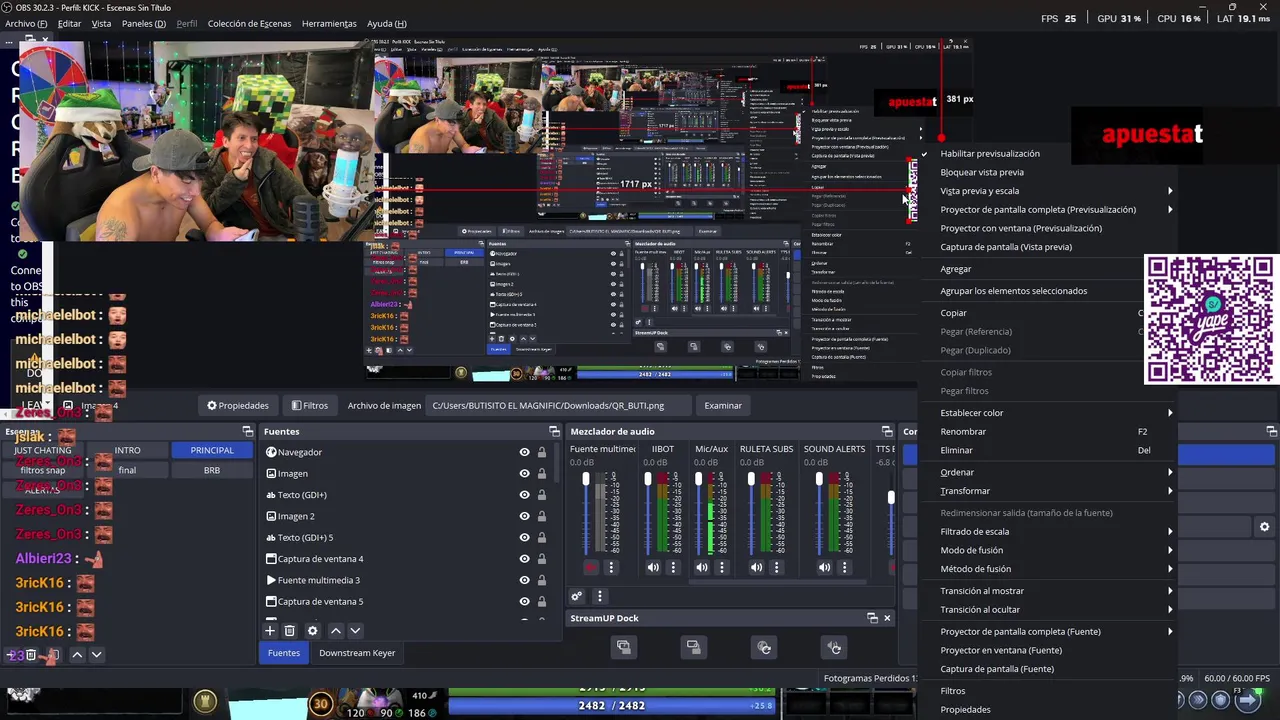Toggle visibility of Imagen source

[524, 473]
